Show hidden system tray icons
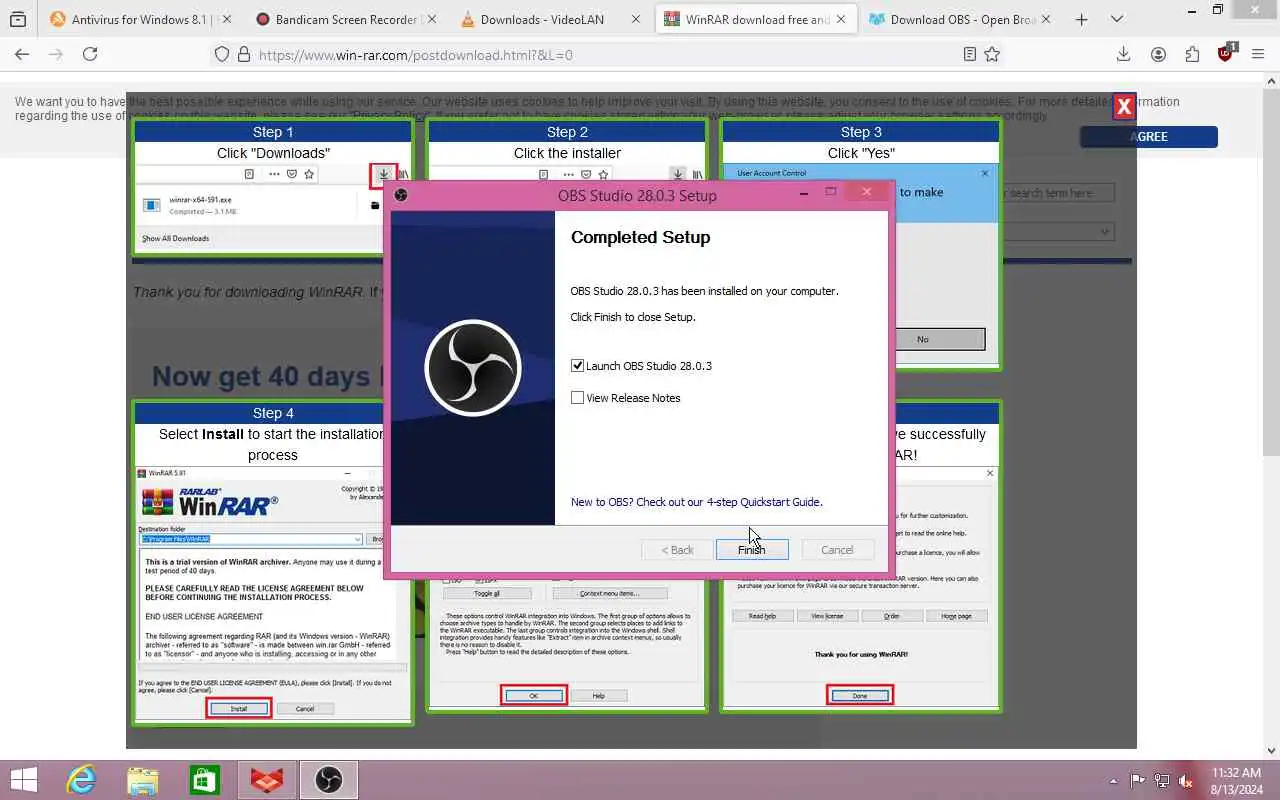 pyautogui.click(x=1113, y=780)
